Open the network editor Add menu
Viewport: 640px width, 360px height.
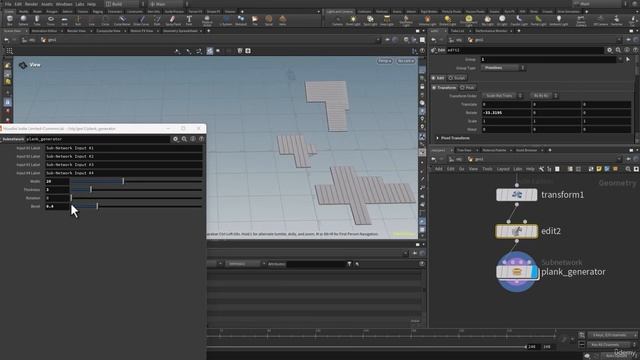coord(438,169)
